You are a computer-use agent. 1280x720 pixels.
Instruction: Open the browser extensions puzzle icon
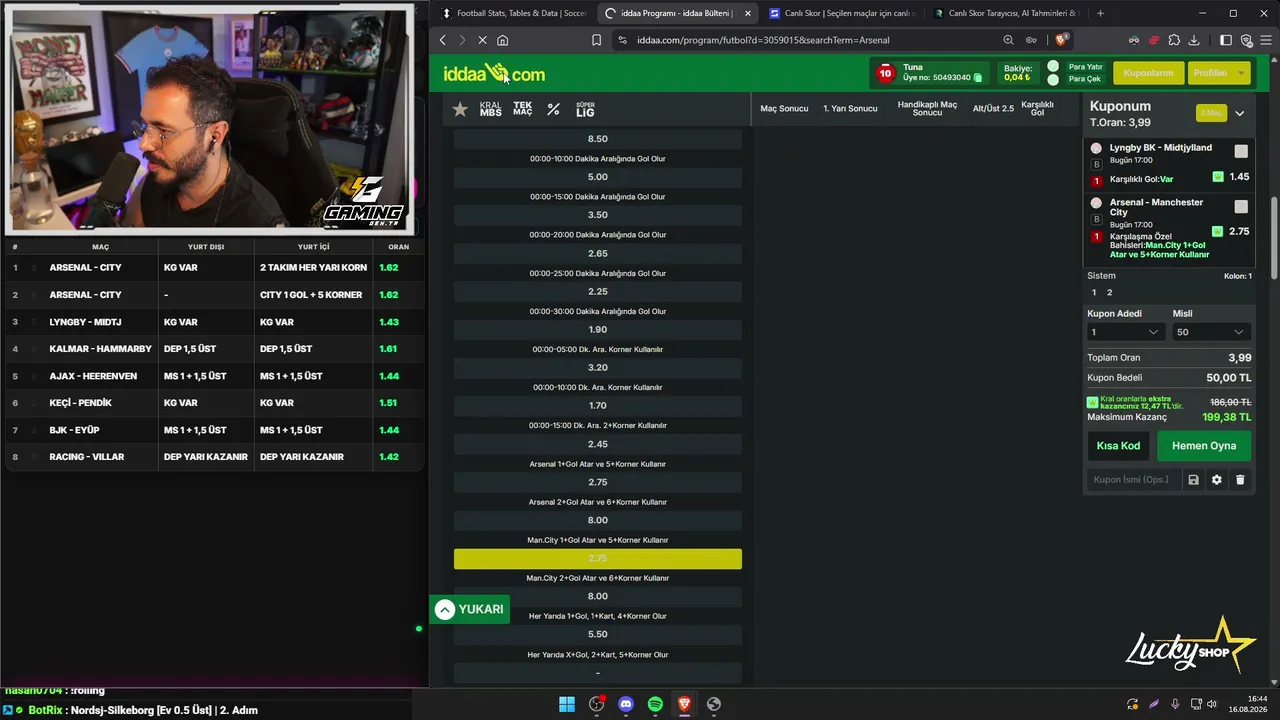pos(1174,40)
